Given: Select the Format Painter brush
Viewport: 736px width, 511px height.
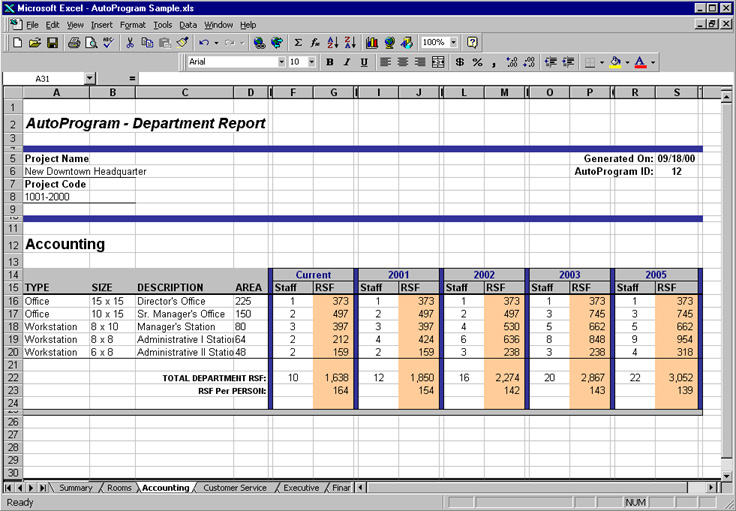Looking at the screenshot, I should 182,43.
